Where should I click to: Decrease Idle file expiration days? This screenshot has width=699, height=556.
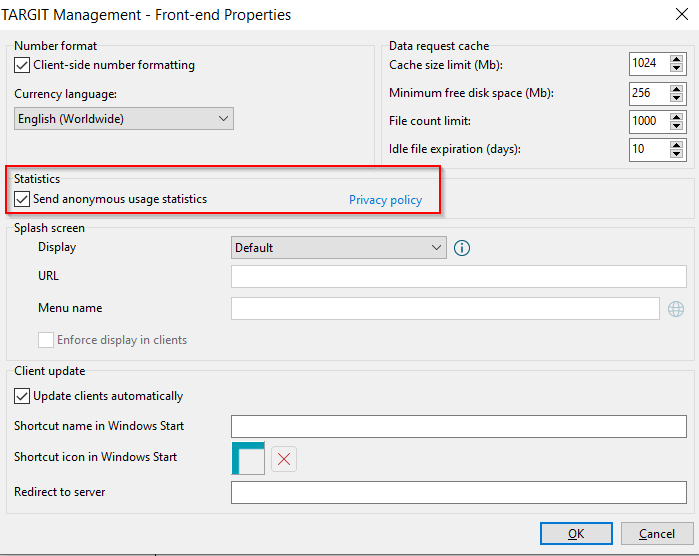click(676, 153)
